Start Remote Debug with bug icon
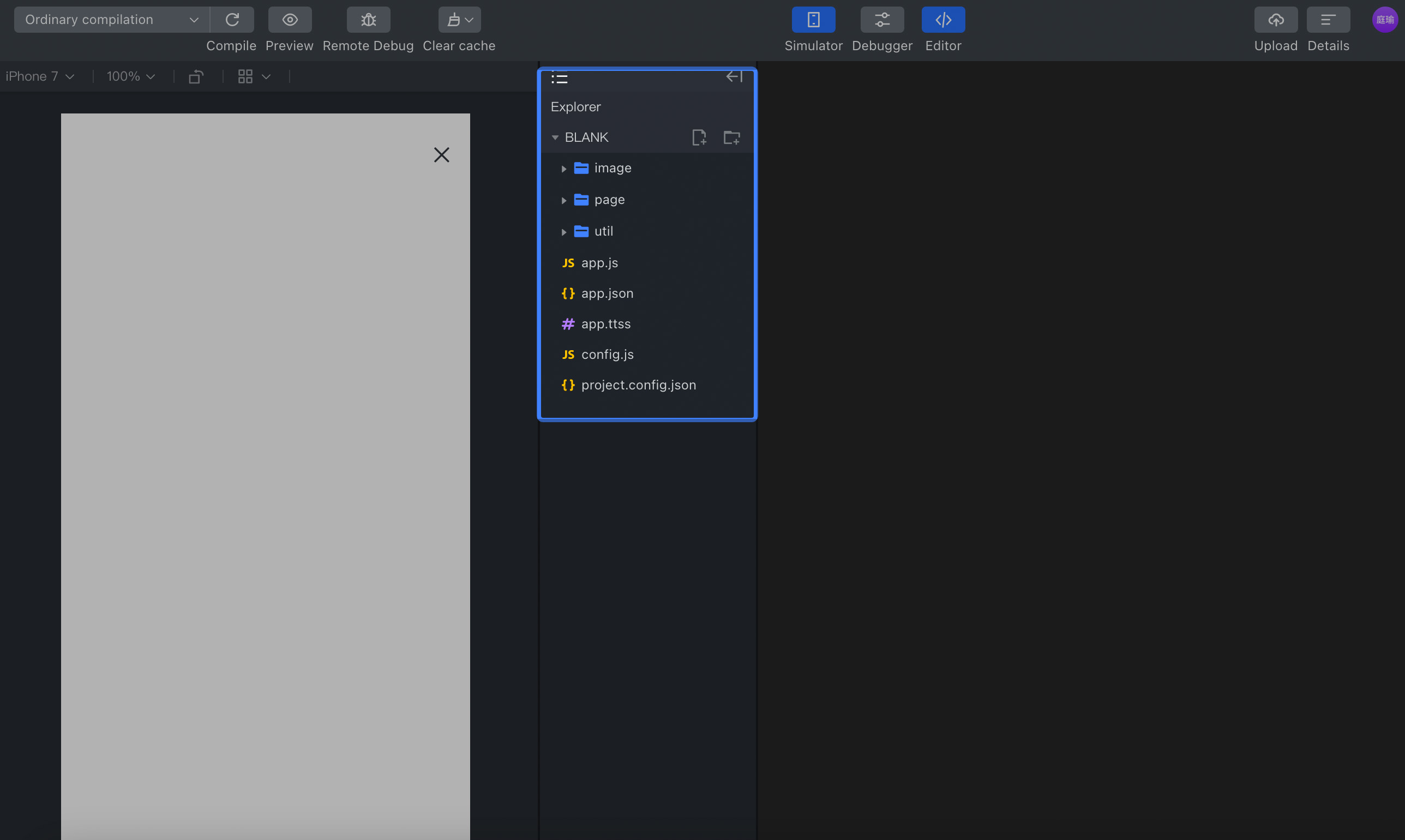Image resolution: width=1405 pixels, height=840 pixels. coord(368,20)
